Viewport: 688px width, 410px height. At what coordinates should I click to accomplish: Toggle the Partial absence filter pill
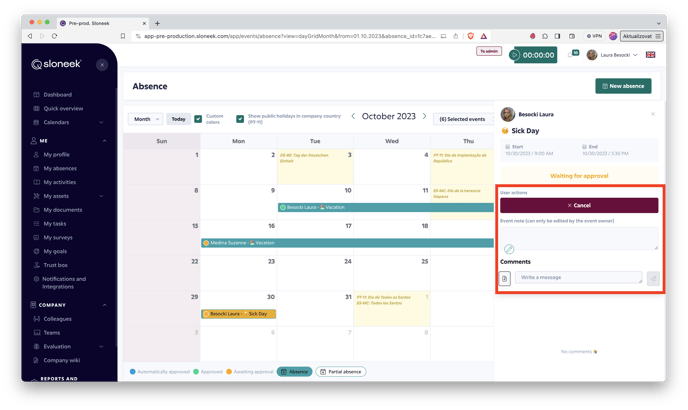coord(340,372)
